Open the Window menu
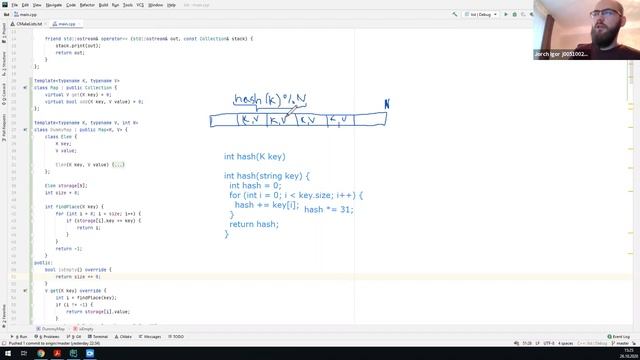Viewport: 640px width, 360px height. (x=155, y=5)
